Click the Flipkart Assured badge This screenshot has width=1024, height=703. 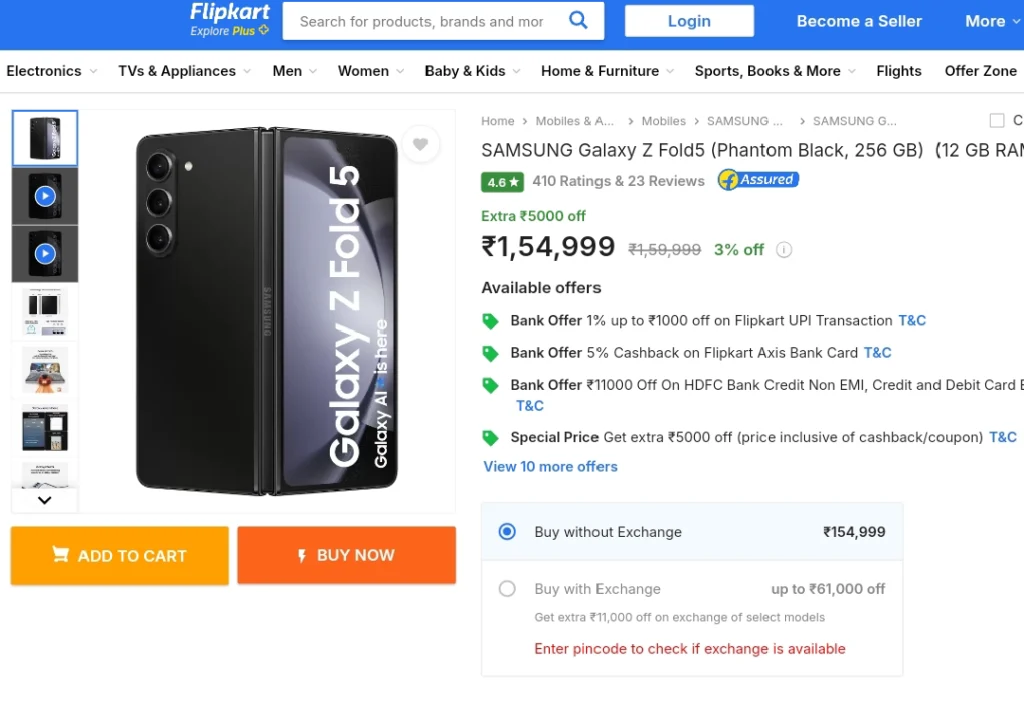[758, 180]
